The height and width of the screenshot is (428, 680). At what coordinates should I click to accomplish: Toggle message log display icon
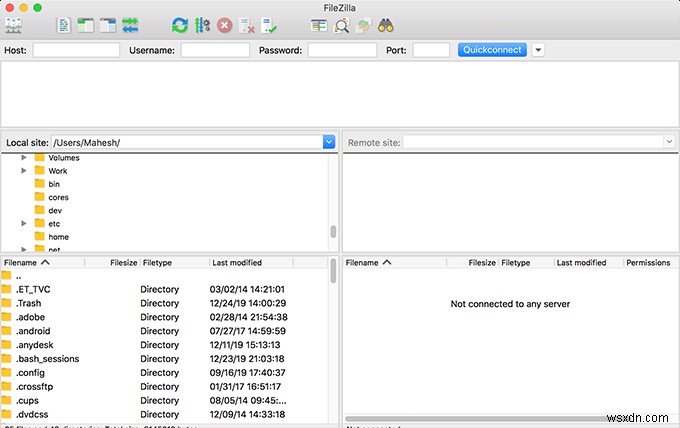click(64, 26)
